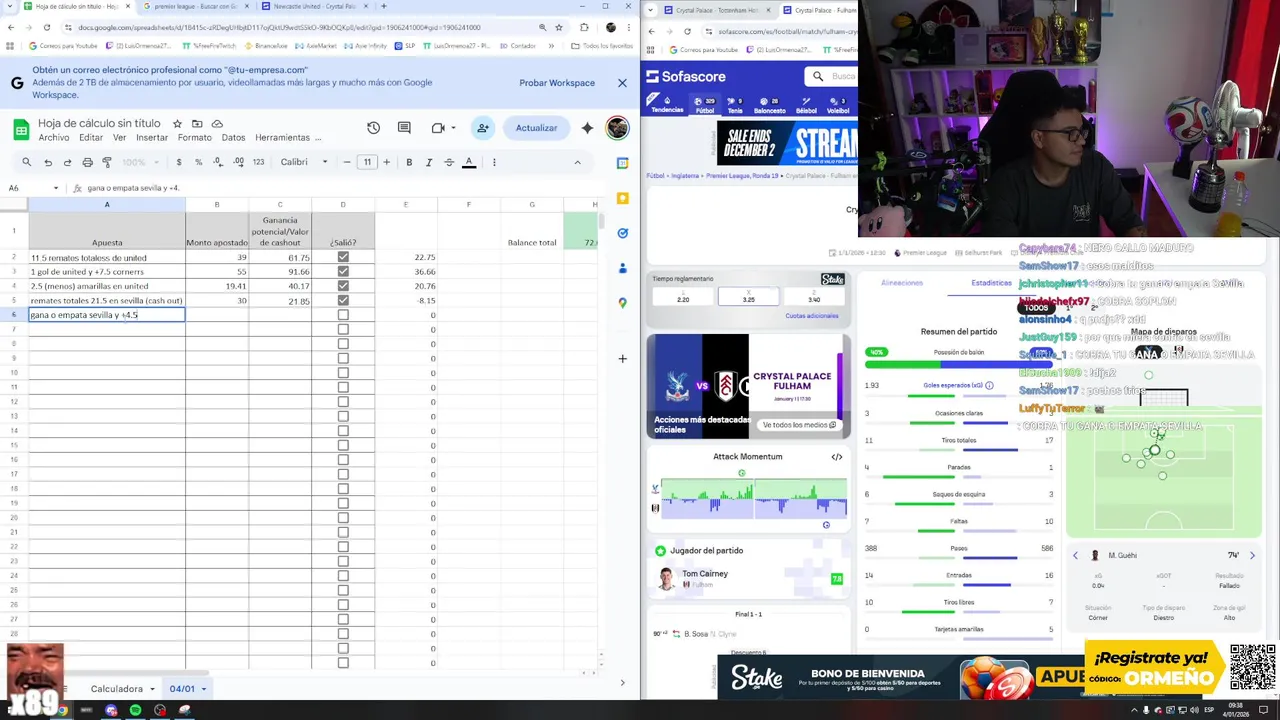Click Probar Workspace link
The height and width of the screenshot is (720, 1280).
point(557,83)
